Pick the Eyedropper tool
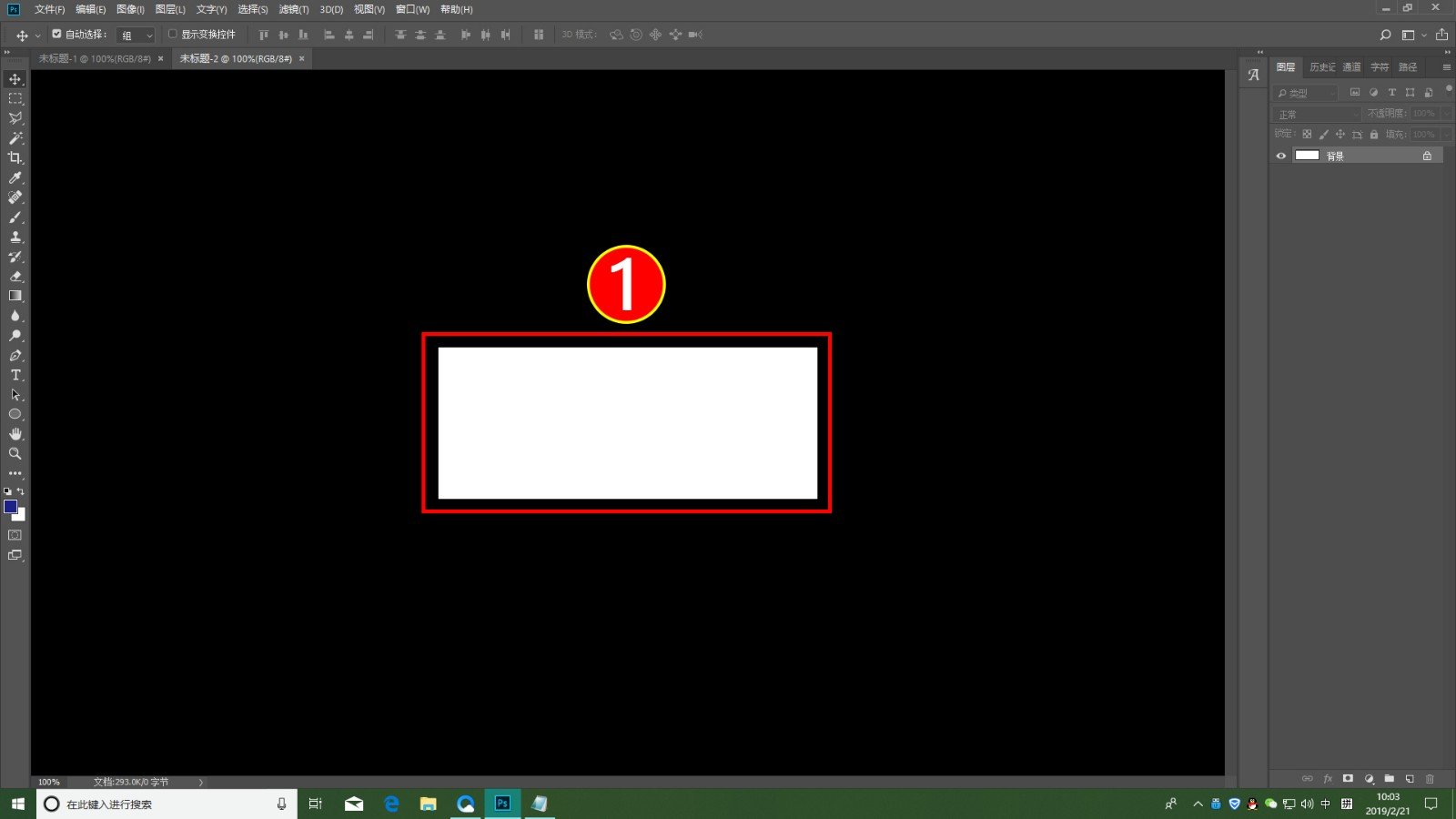This screenshot has height=819, width=1456. click(x=15, y=178)
